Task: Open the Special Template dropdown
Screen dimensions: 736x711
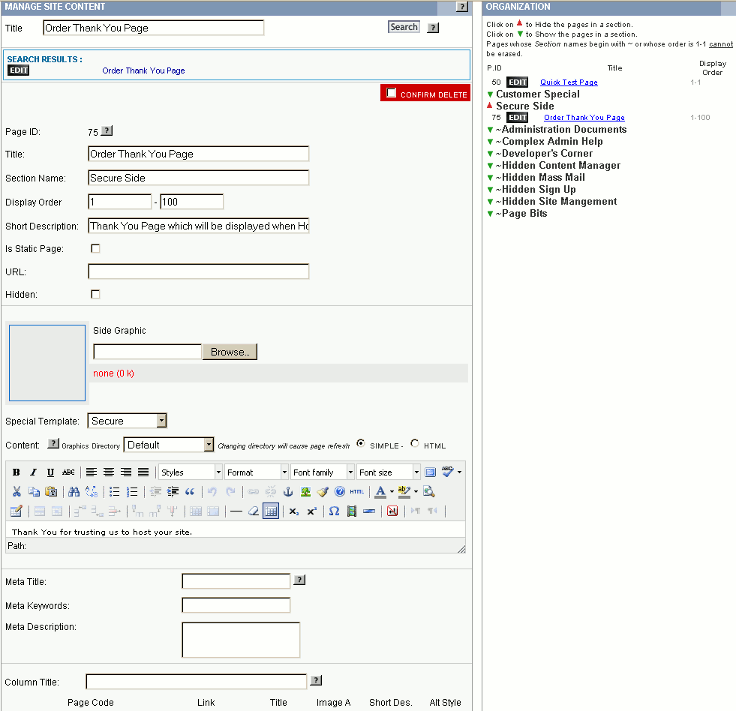Action: (x=127, y=420)
